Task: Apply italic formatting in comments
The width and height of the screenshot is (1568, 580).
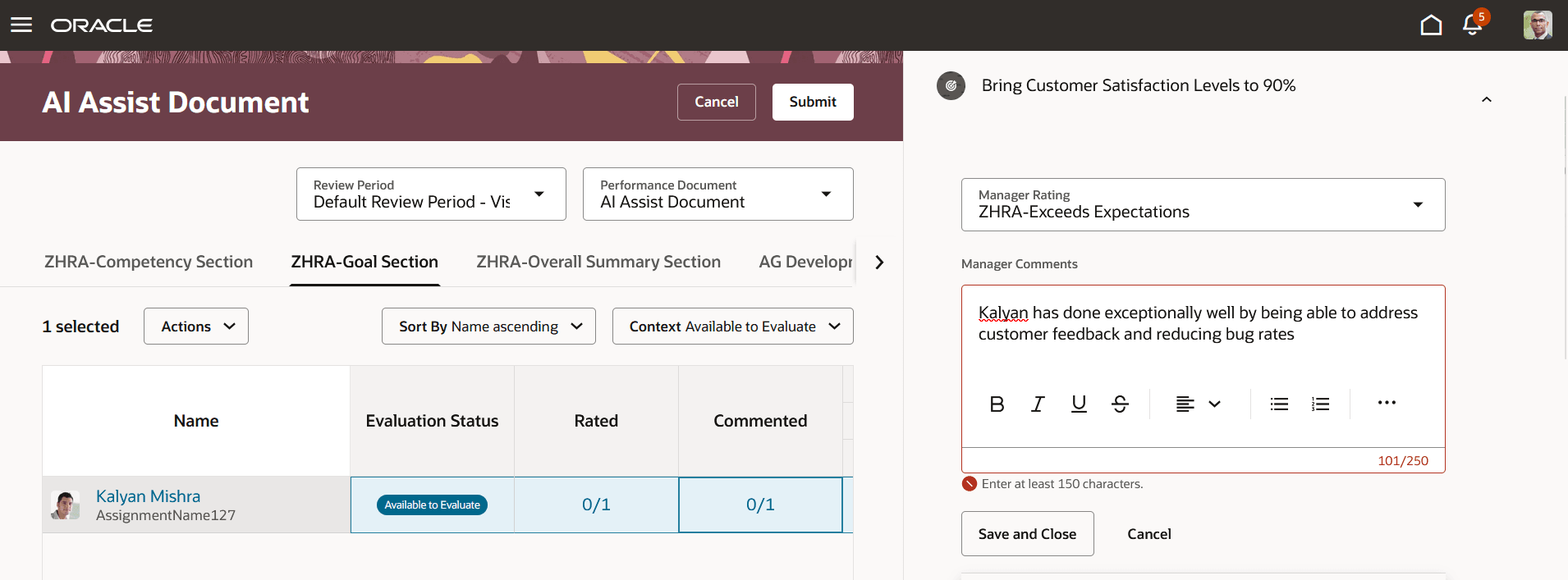Action: click(1038, 404)
